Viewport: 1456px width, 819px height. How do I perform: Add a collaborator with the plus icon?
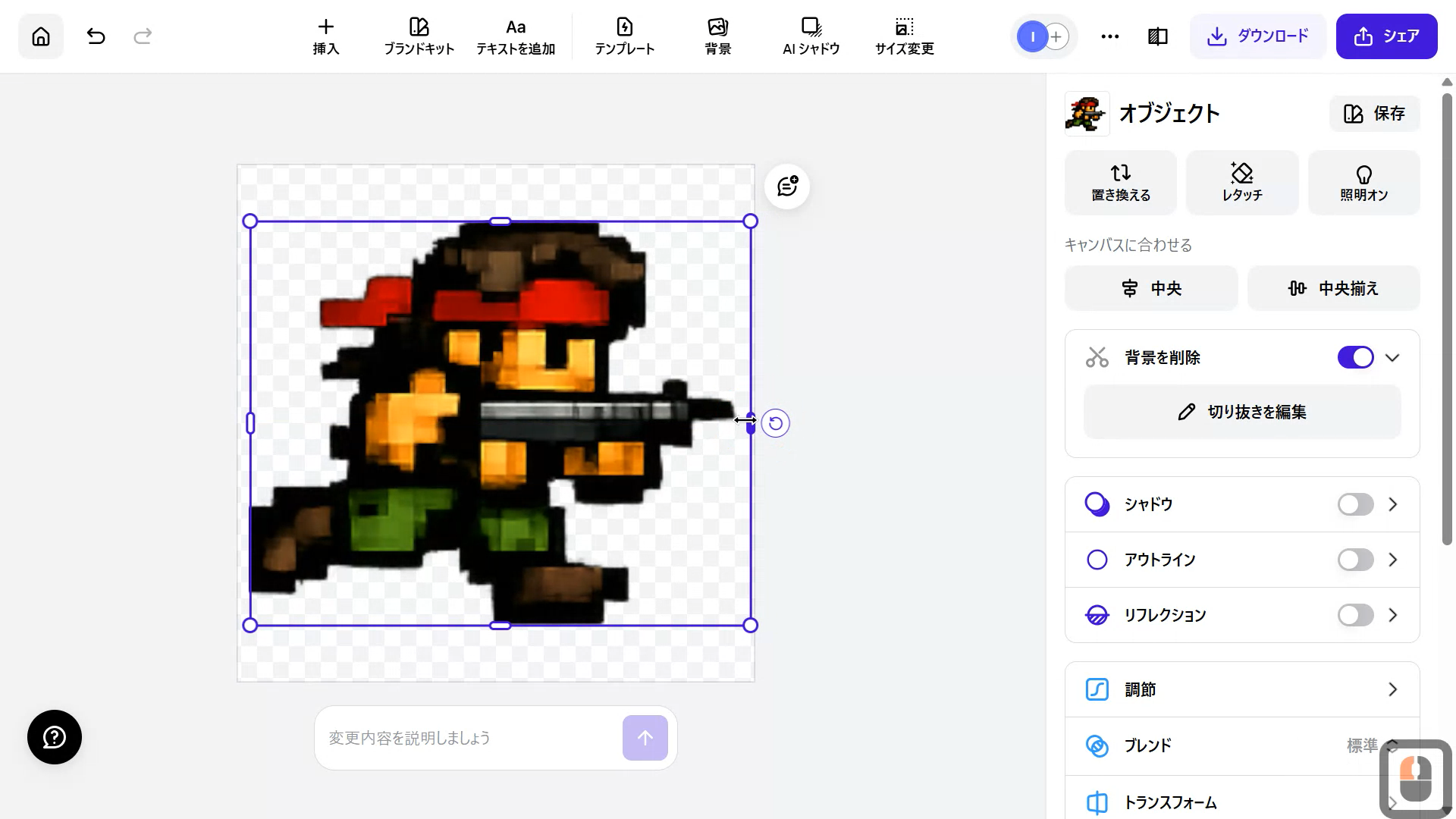[1056, 36]
